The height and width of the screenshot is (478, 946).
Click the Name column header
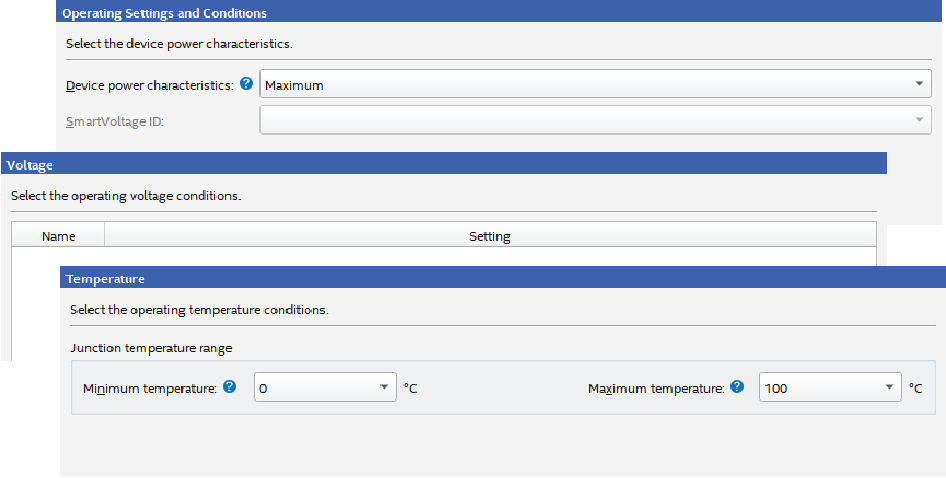(x=58, y=237)
